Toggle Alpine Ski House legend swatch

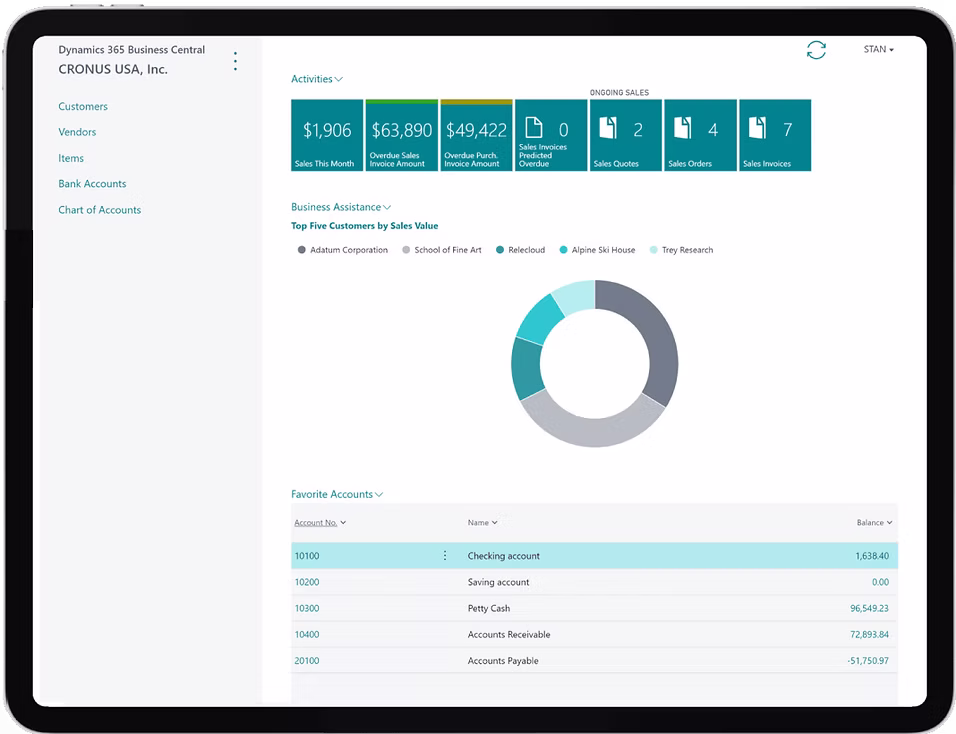coord(563,250)
